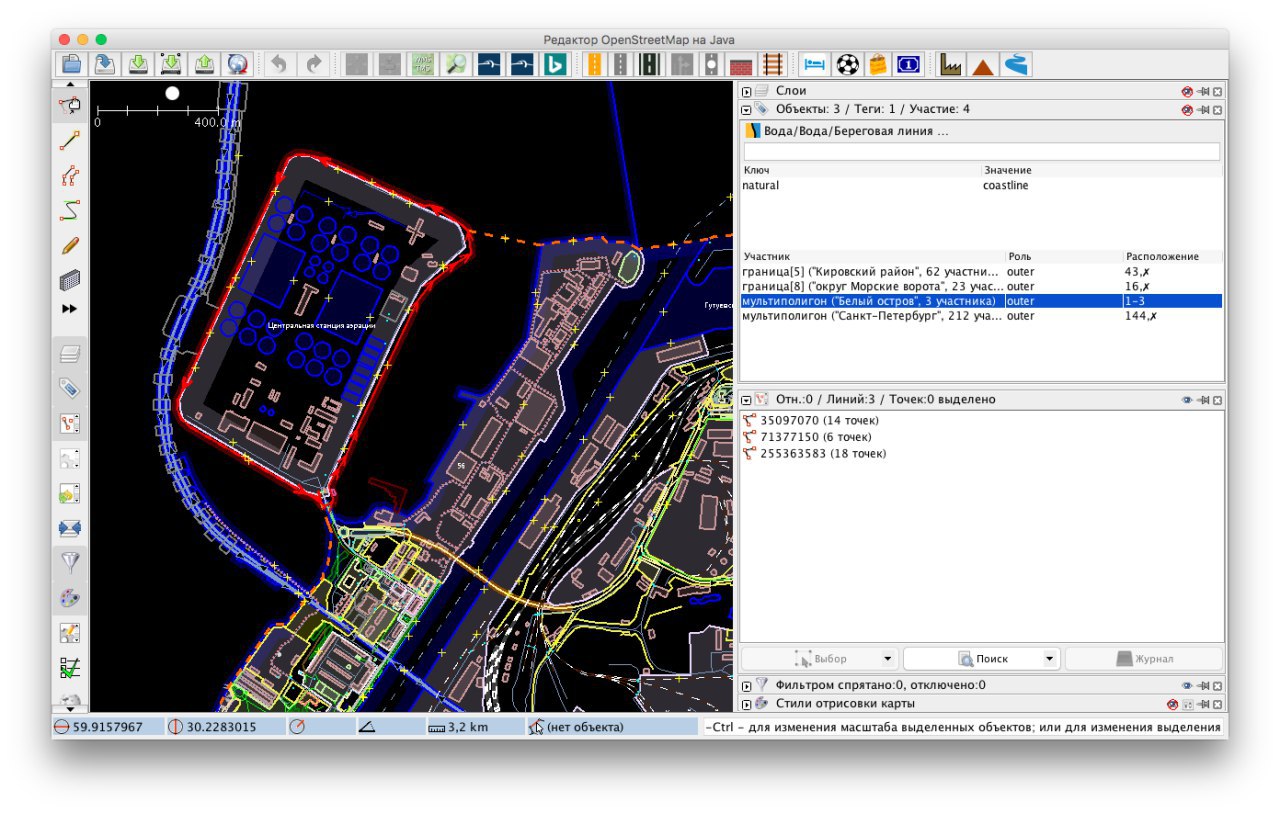Activate the Draw nodes tool
The image size is (1280, 813).
tap(70, 140)
